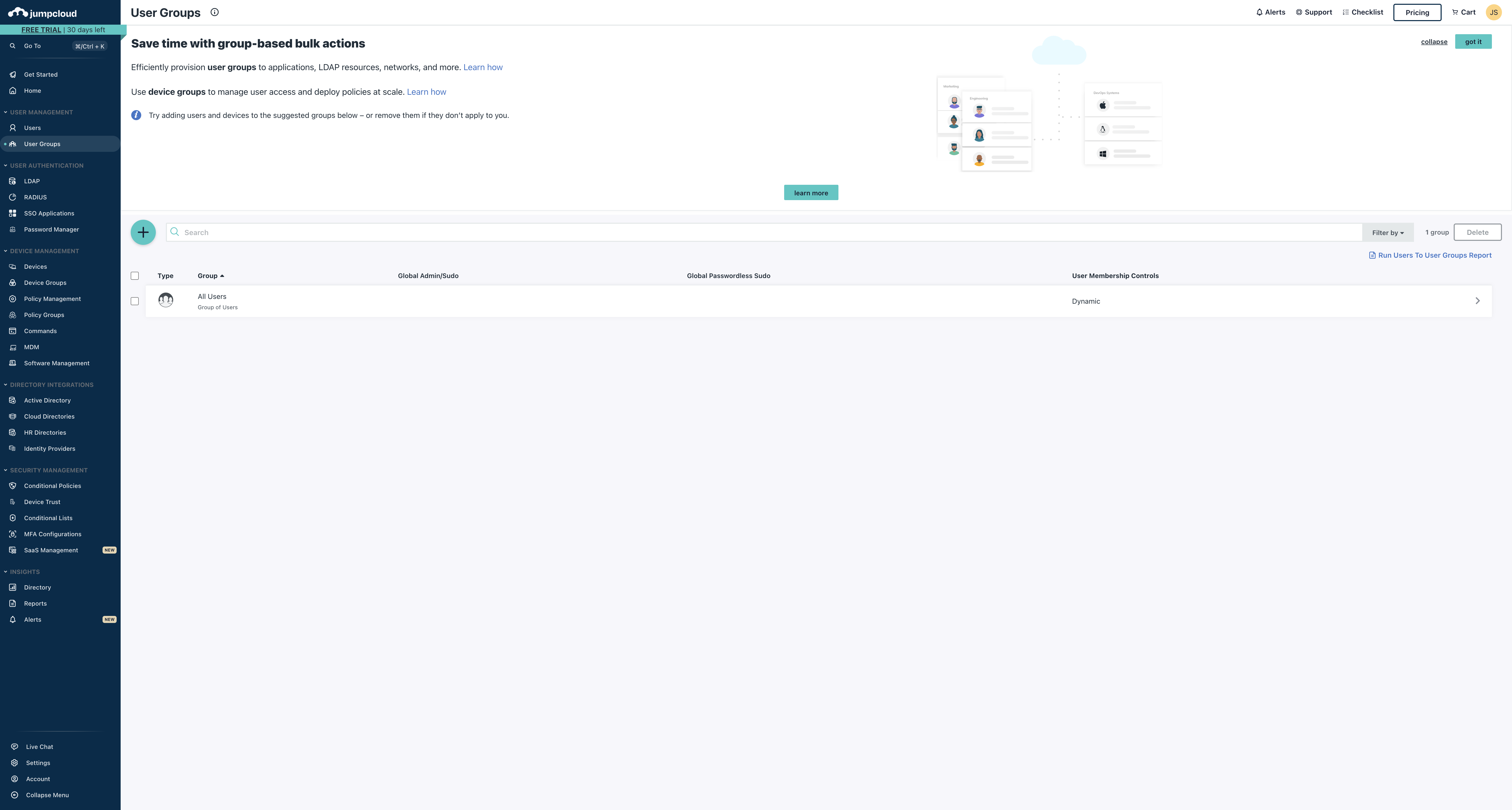Screen dimensions: 1512x810
Task: Click the User Groups info icon
Action: coord(215,12)
